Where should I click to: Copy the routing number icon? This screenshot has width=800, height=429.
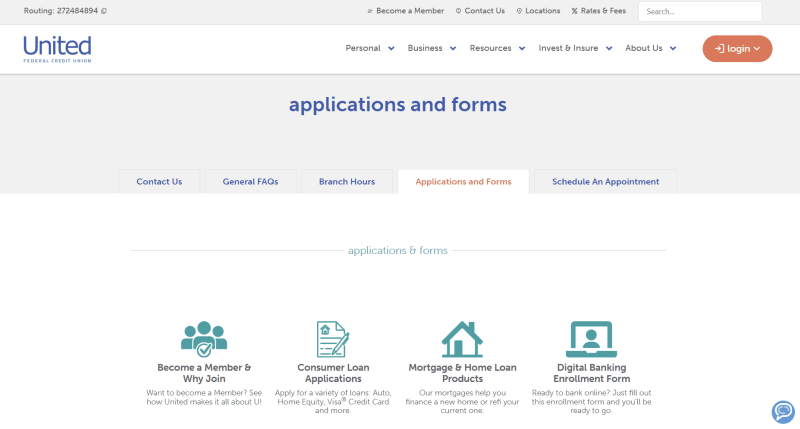click(x=104, y=11)
